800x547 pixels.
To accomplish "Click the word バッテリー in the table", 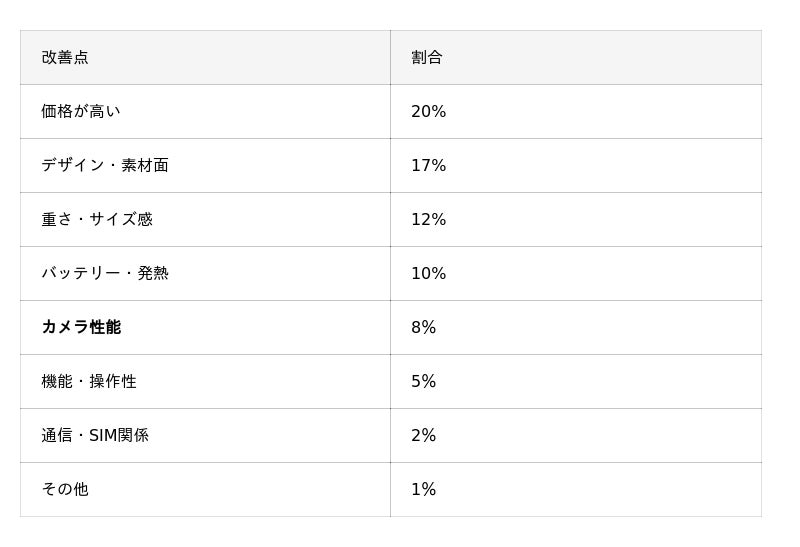I will 80,274.
